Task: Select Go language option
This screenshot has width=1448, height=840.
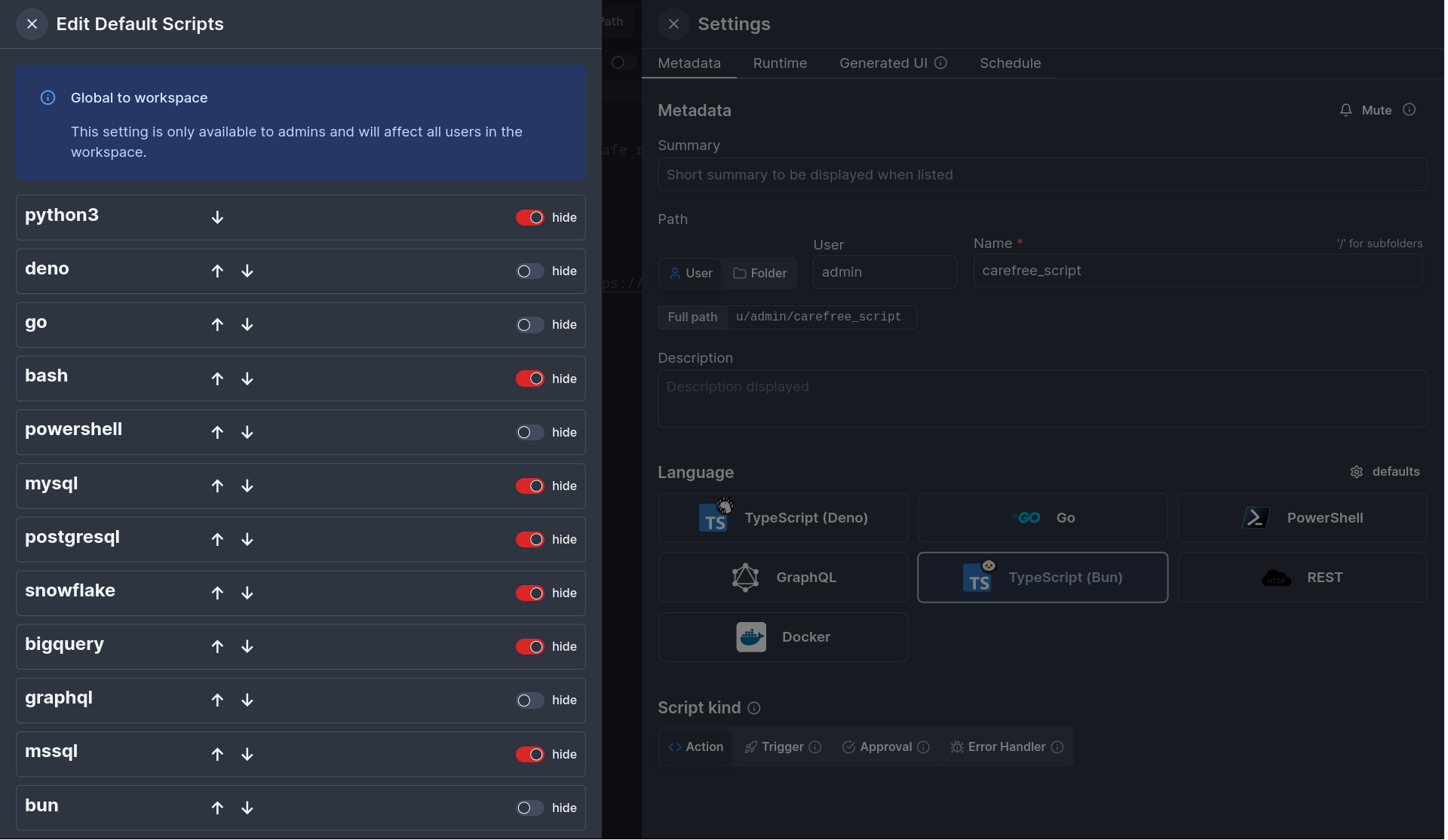Action: [x=1042, y=517]
